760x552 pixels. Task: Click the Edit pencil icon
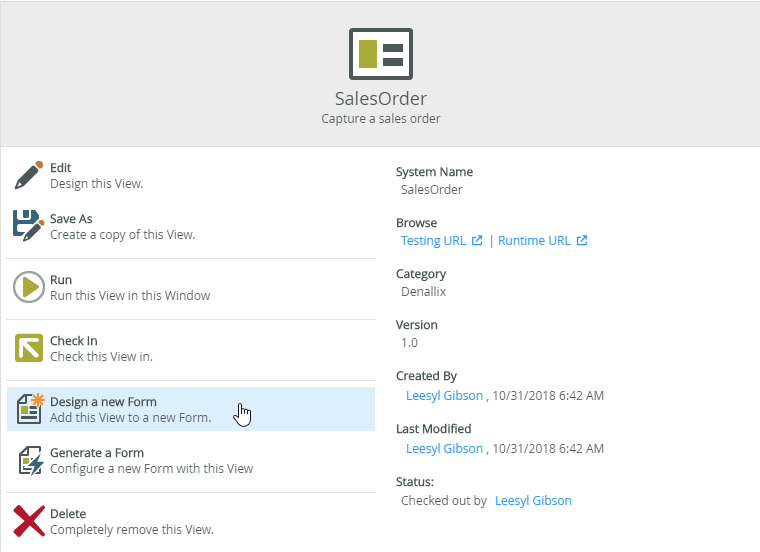[x=29, y=175]
